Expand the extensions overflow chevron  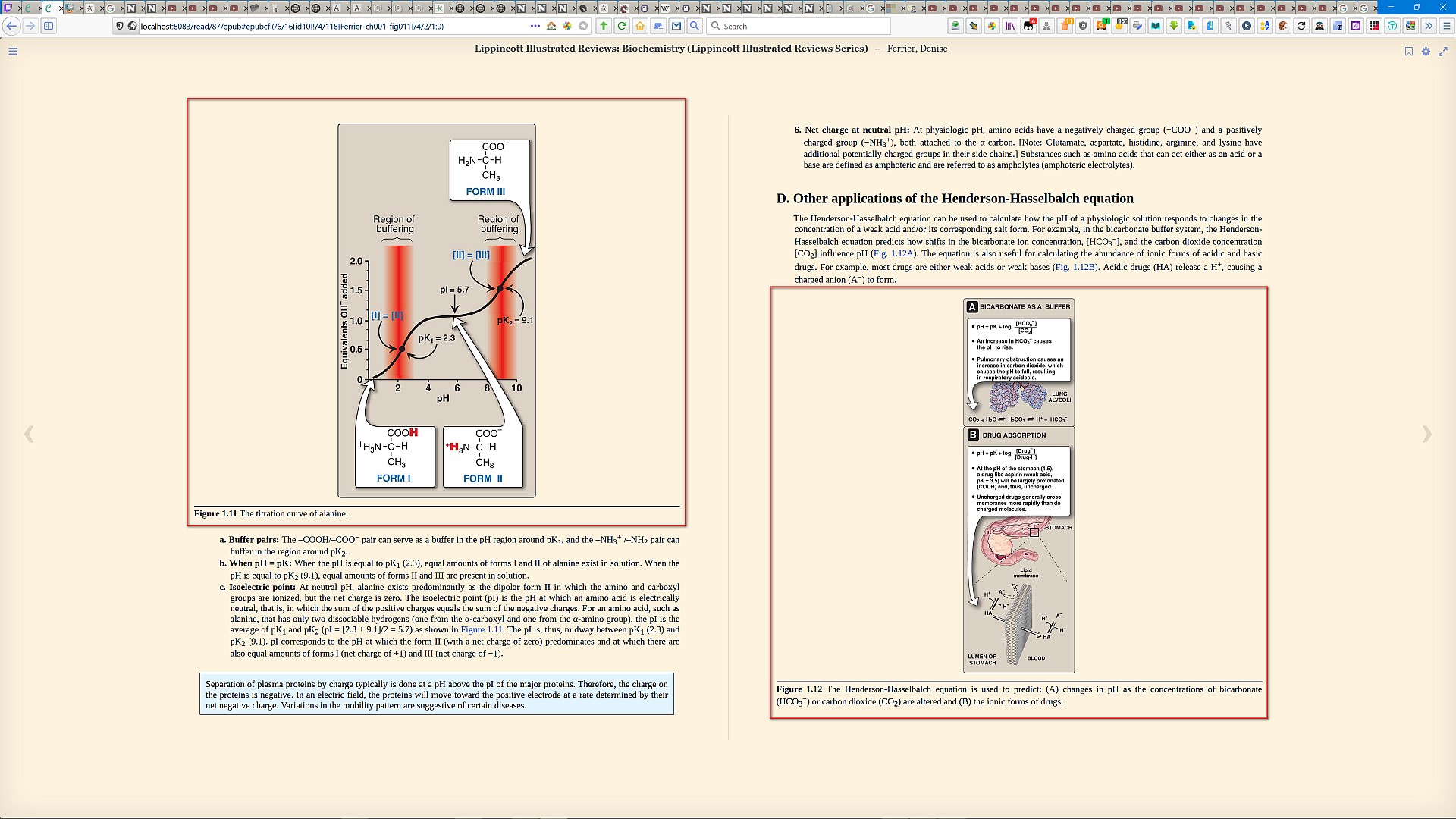(x=1429, y=26)
